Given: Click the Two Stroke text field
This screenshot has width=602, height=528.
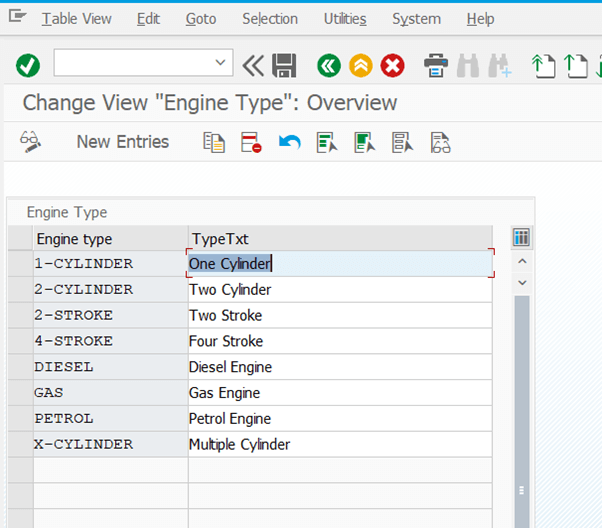Looking at the screenshot, I should (x=340, y=315).
